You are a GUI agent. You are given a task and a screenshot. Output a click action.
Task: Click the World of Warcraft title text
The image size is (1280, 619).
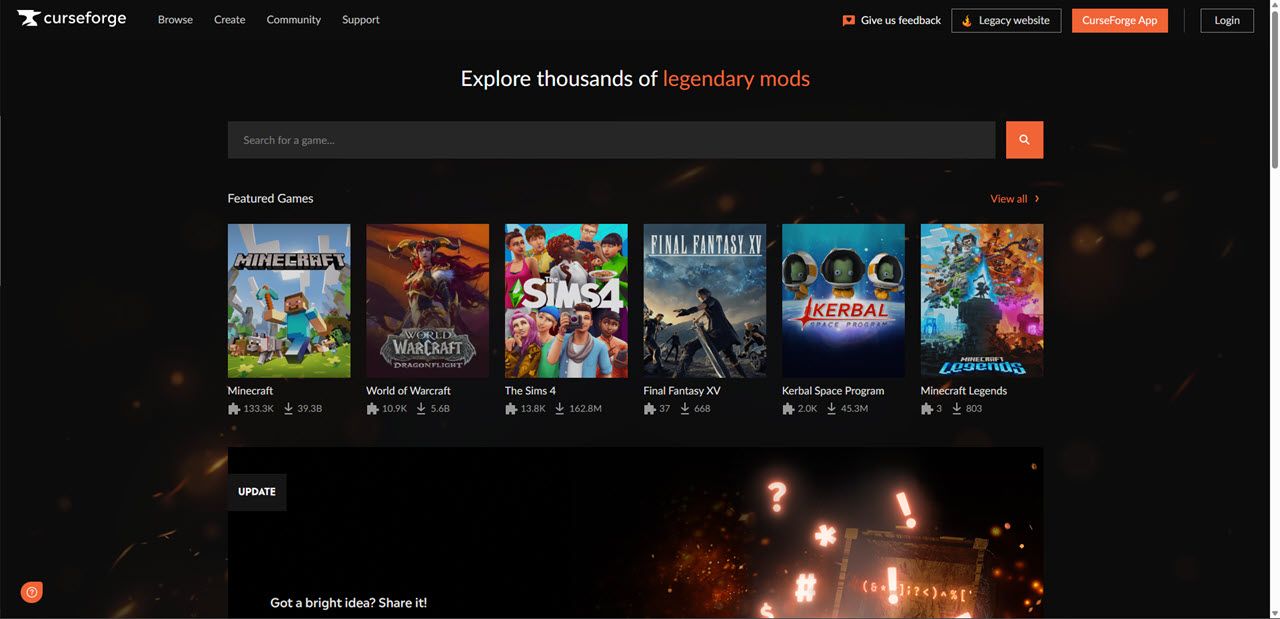[408, 391]
